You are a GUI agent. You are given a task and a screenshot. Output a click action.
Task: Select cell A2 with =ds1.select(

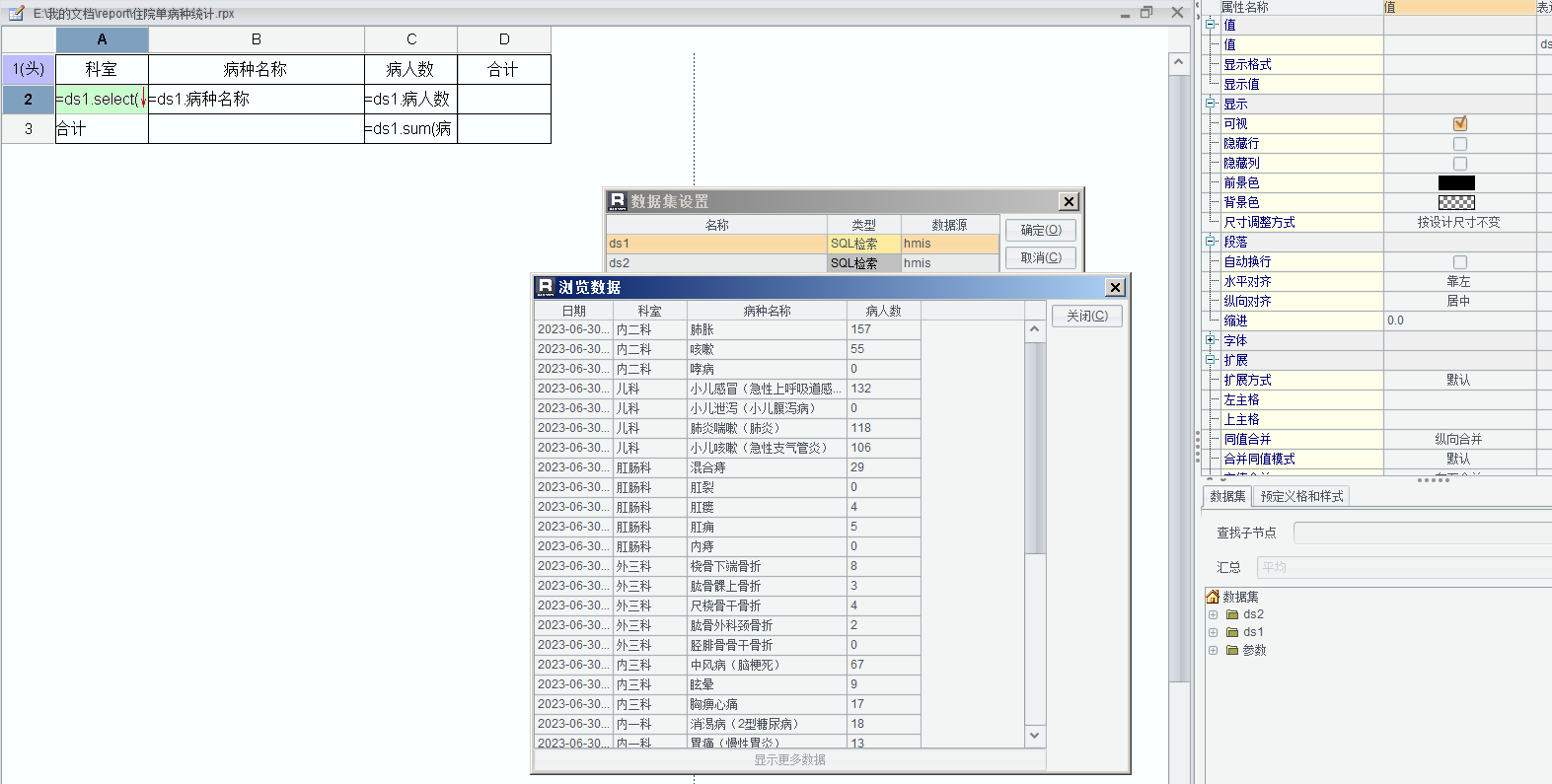click(102, 99)
